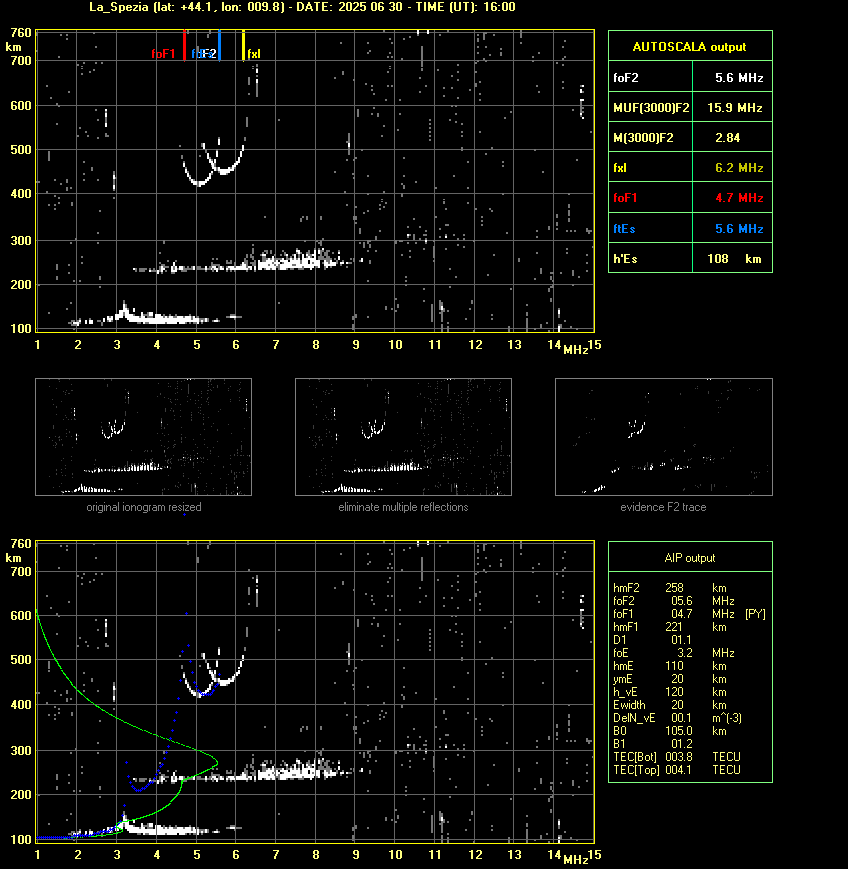Viewport: 848px width, 869px height.
Task: Select the Ewidth 20 km row
Action: click(670, 705)
